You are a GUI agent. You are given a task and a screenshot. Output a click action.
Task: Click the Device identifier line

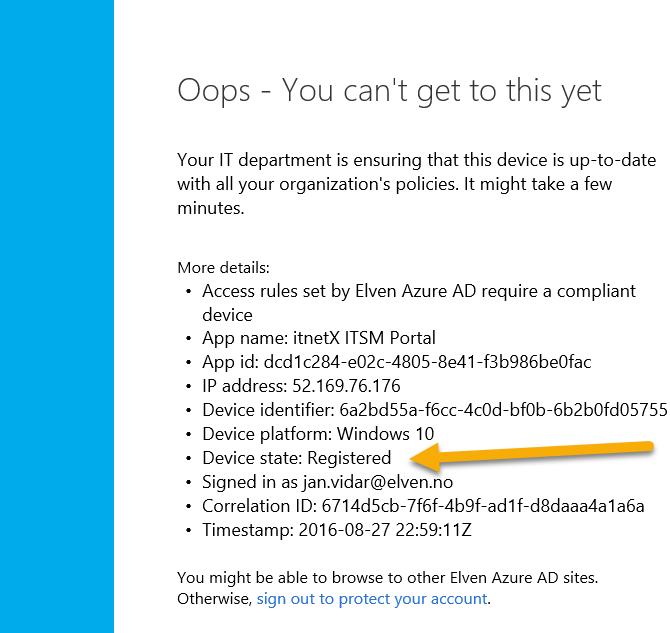coord(435,410)
